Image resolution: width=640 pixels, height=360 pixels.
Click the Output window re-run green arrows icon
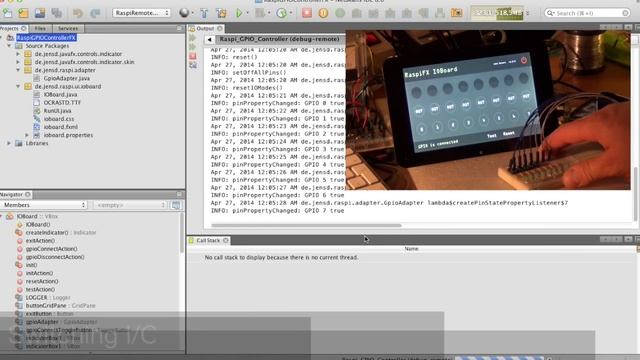click(x=193, y=38)
